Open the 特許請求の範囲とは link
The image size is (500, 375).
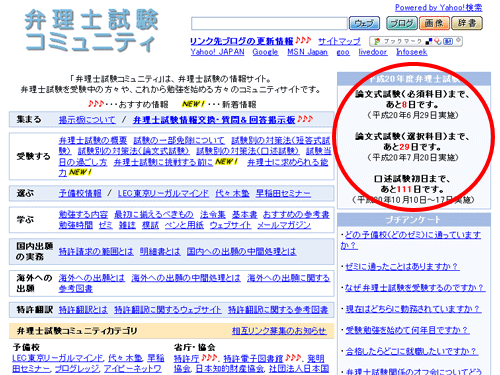pyautogui.click(x=96, y=251)
